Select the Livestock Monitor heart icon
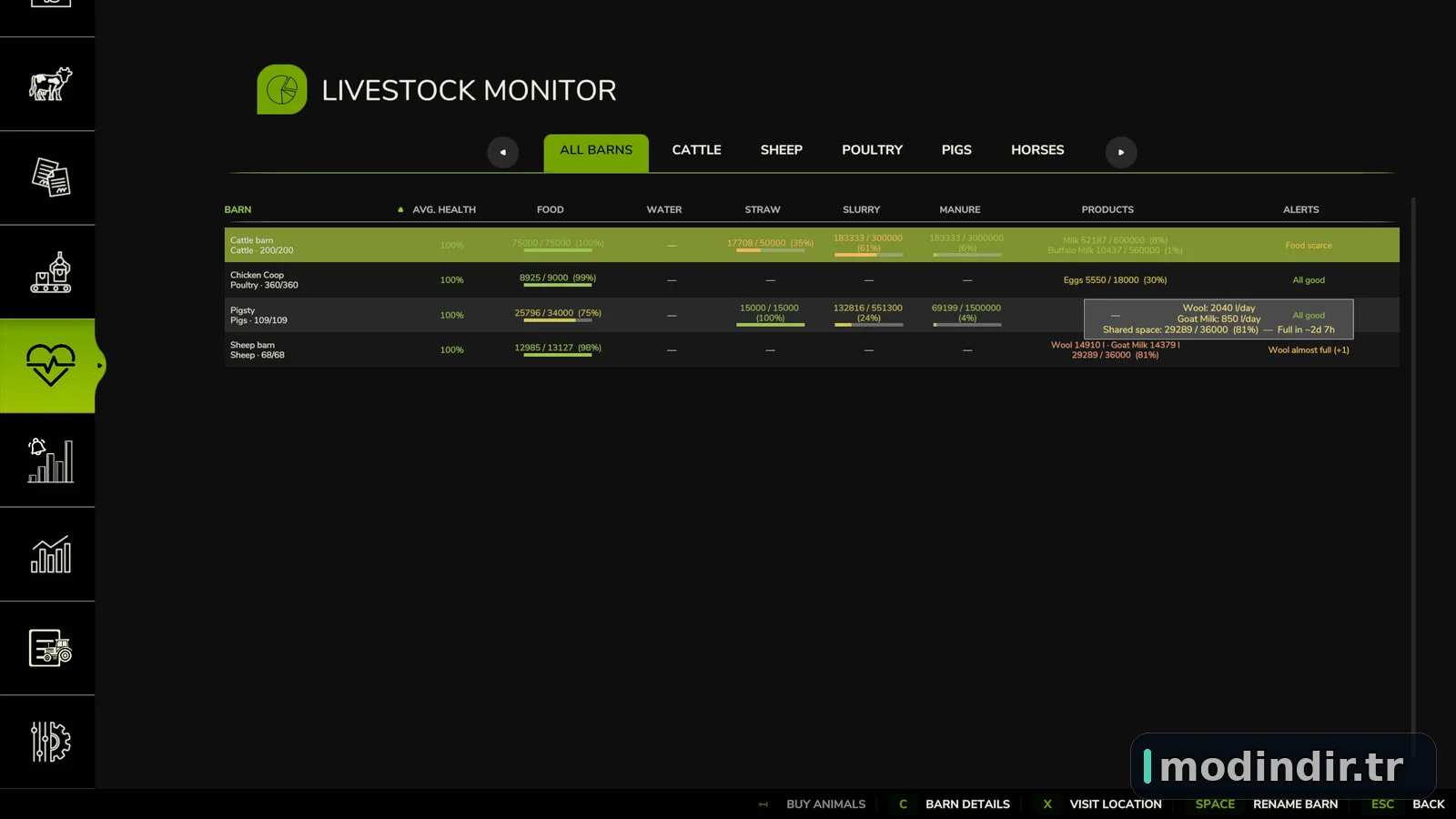This screenshot has width=1456, height=819. (50, 366)
